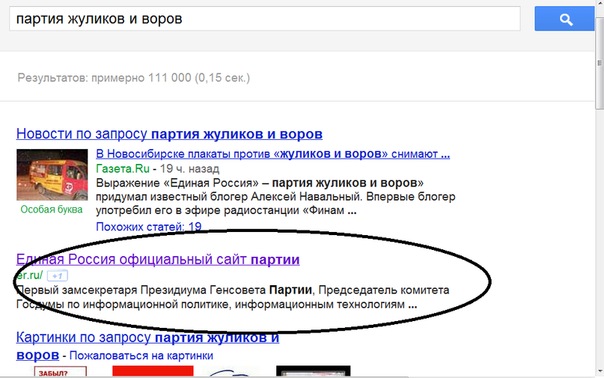Viewport: 604px width, 378px height.
Task: Open Единая Россия официальный сайт партии result
Action: click(158, 259)
